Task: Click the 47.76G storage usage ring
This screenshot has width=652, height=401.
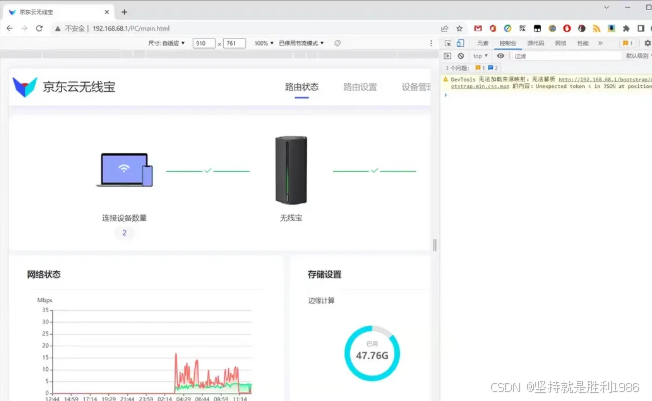Action: (372, 353)
